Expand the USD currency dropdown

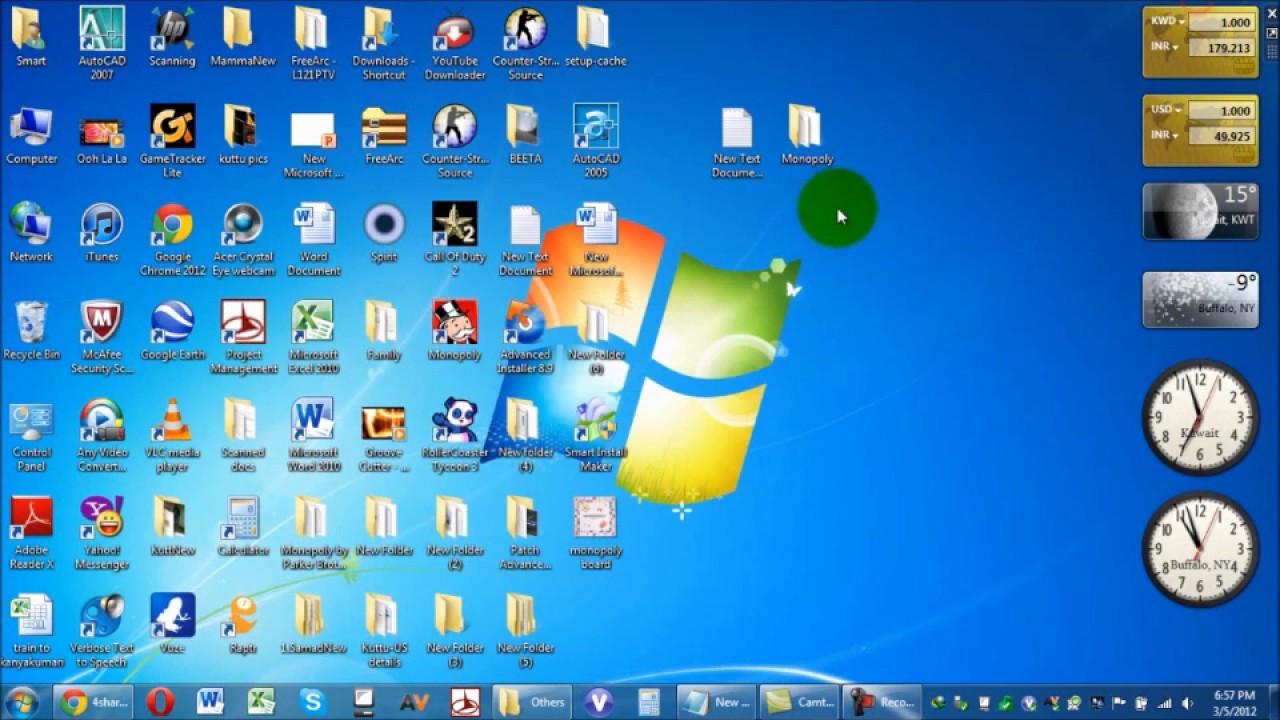[x=1167, y=110]
